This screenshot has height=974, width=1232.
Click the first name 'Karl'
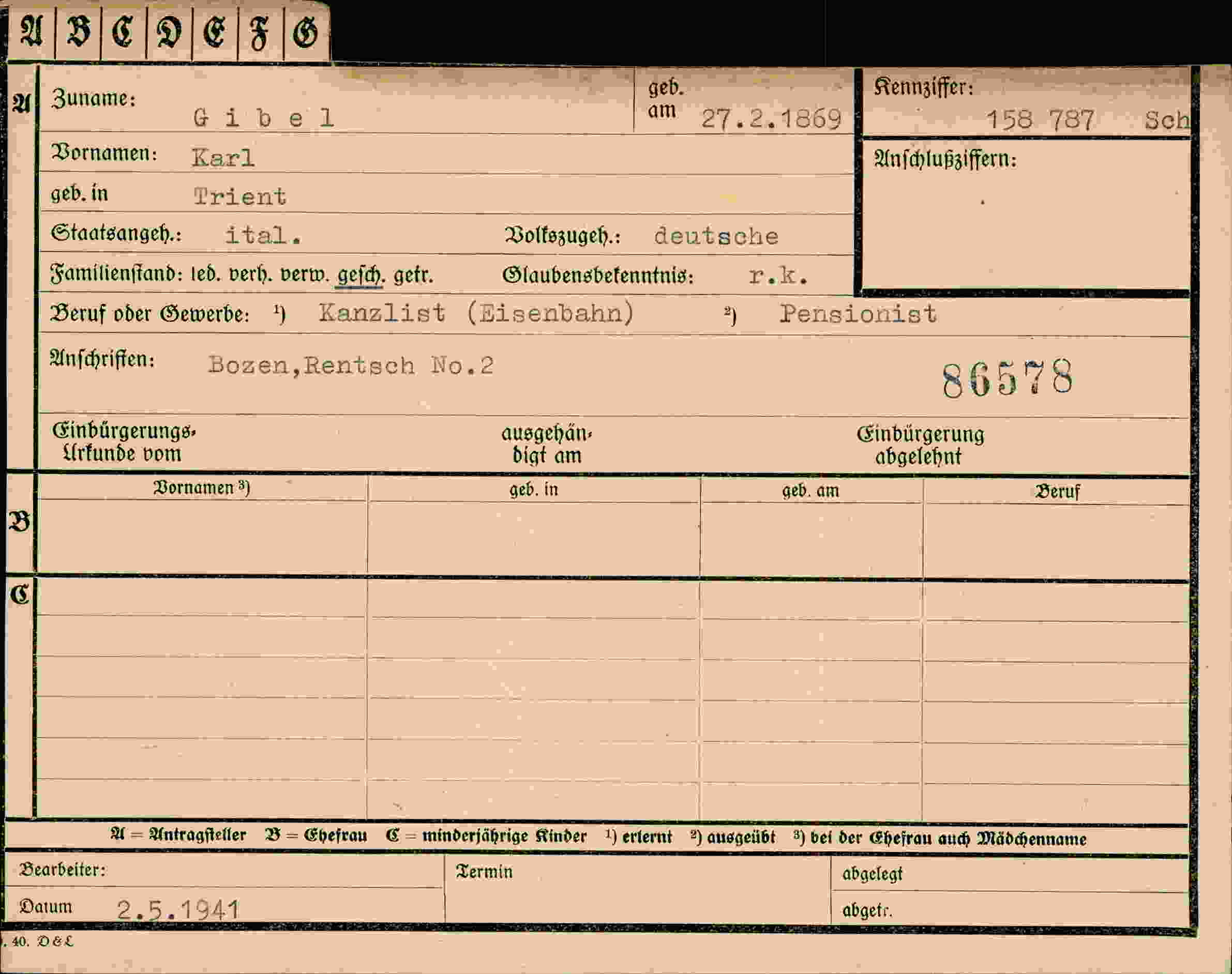pos(223,157)
